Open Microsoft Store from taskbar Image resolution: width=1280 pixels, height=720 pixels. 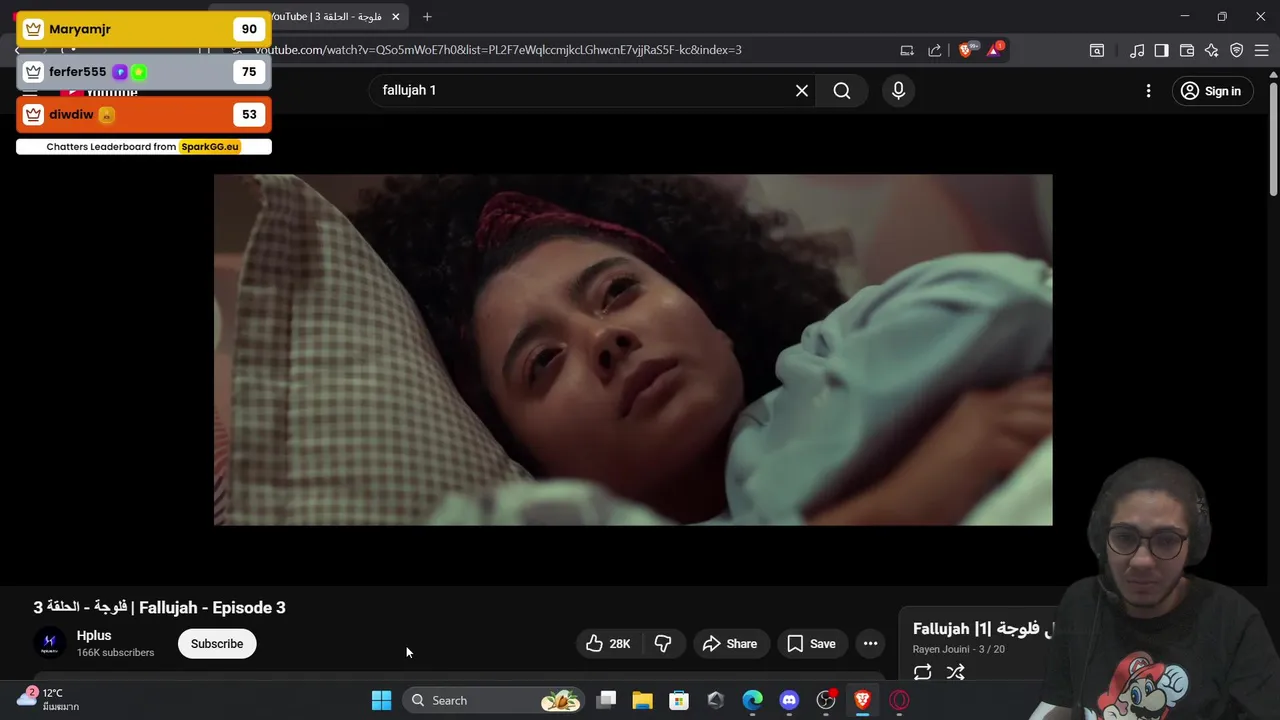679,700
